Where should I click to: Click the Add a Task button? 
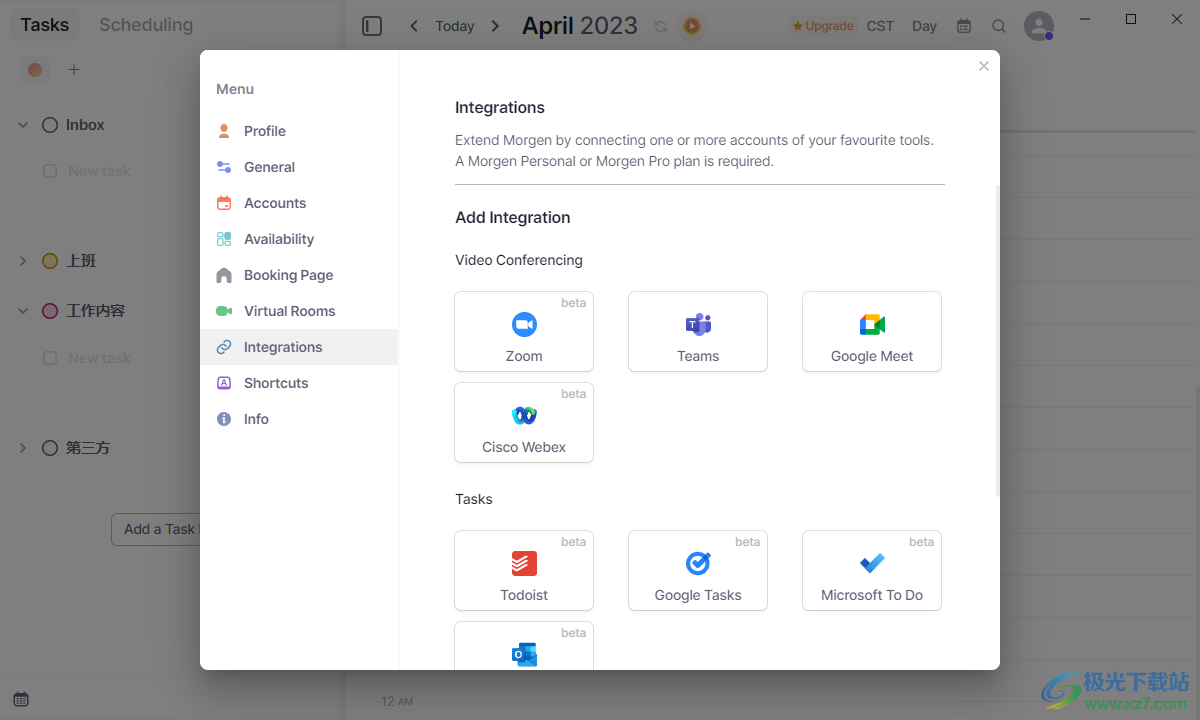(x=156, y=529)
